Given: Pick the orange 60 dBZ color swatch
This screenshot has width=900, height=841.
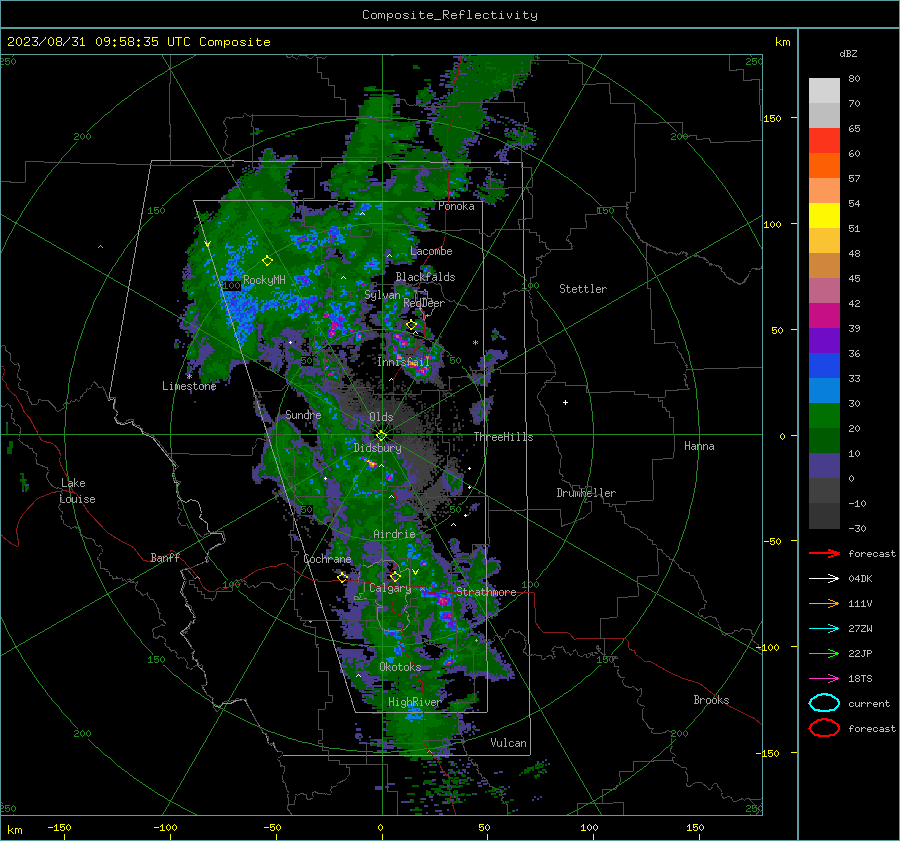Looking at the screenshot, I should (x=824, y=165).
